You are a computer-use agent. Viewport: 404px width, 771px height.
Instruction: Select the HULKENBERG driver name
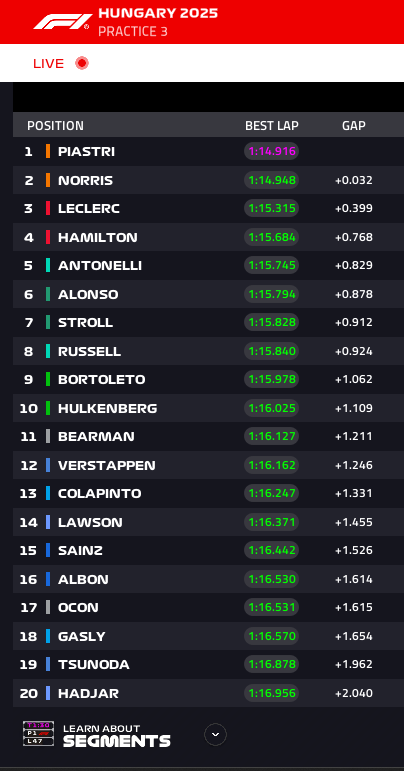click(108, 408)
